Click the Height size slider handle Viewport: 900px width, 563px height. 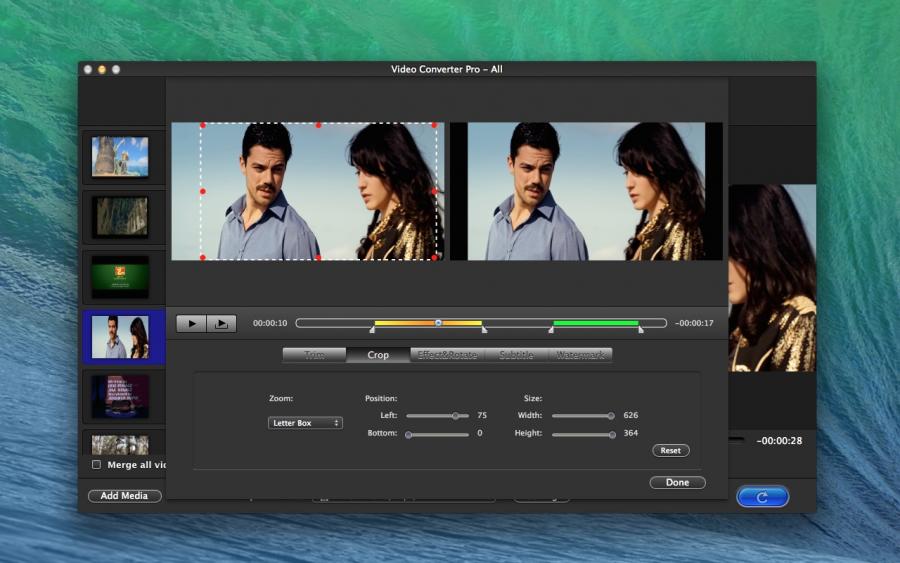(x=612, y=434)
